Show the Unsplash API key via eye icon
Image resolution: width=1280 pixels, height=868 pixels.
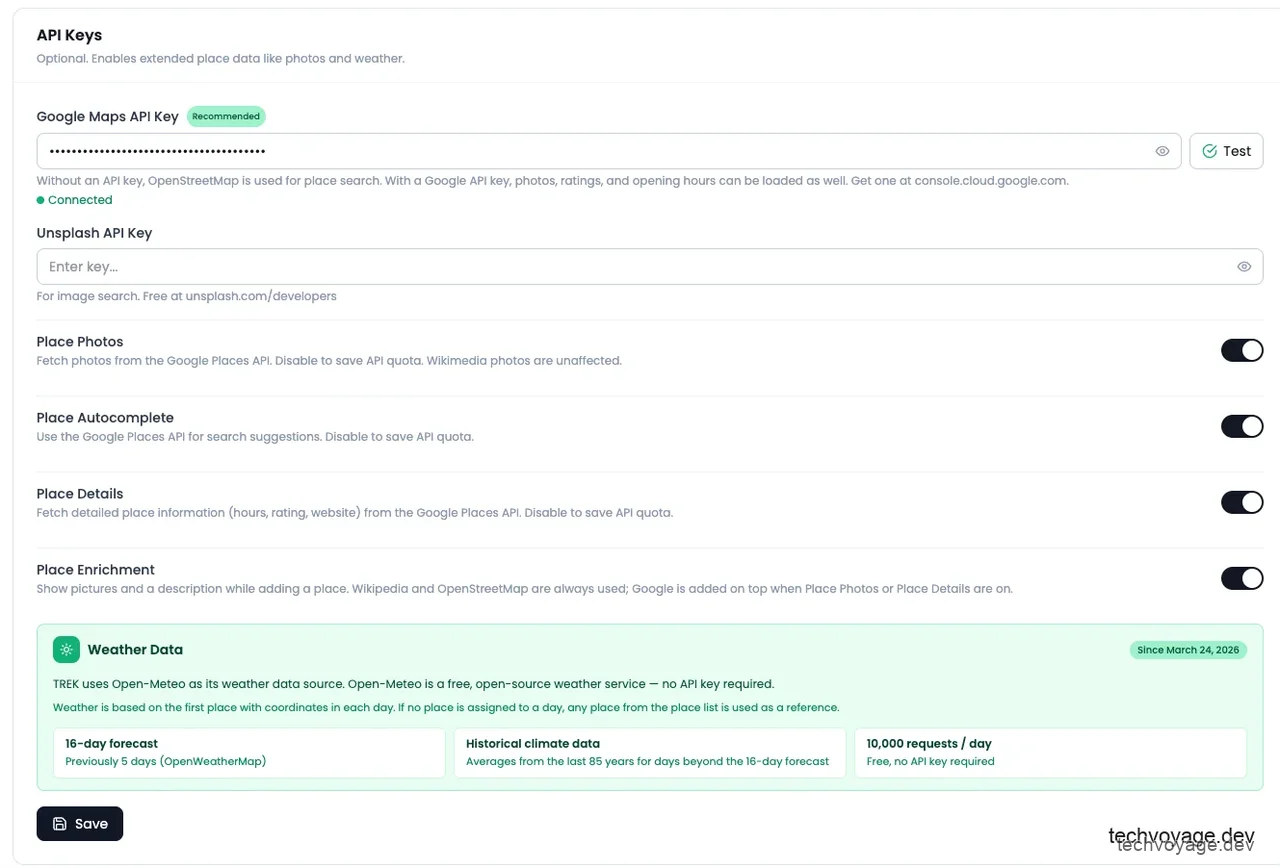1244,267
